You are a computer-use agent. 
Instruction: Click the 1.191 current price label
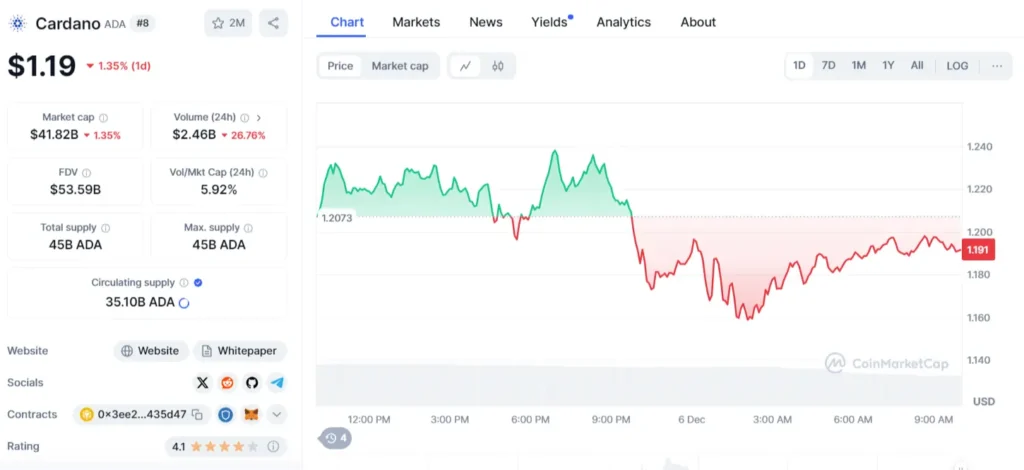point(978,249)
